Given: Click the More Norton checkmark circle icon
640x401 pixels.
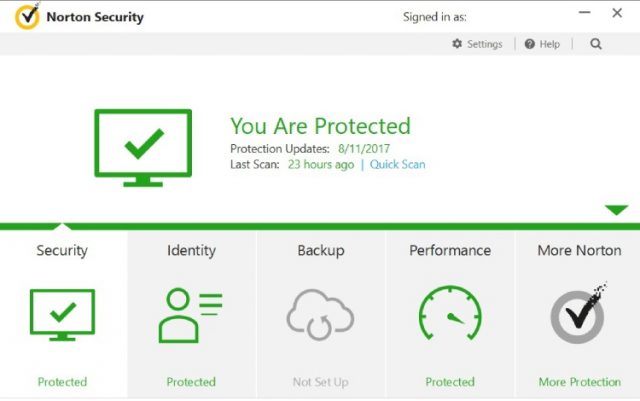Looking at the screenshot, I should [578, 314].
